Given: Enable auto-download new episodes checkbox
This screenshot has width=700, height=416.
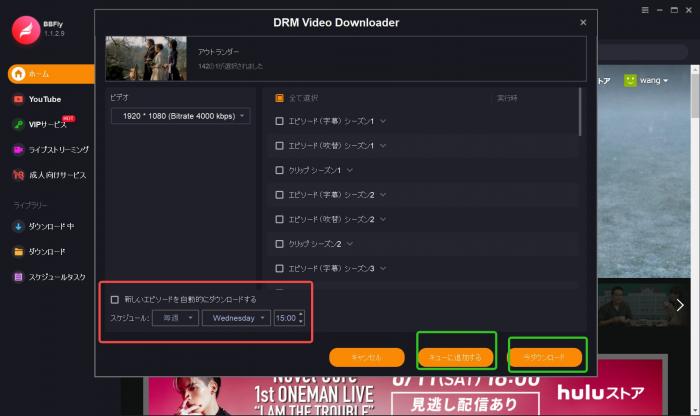Looking at the screenshot, I should (115, 300).
